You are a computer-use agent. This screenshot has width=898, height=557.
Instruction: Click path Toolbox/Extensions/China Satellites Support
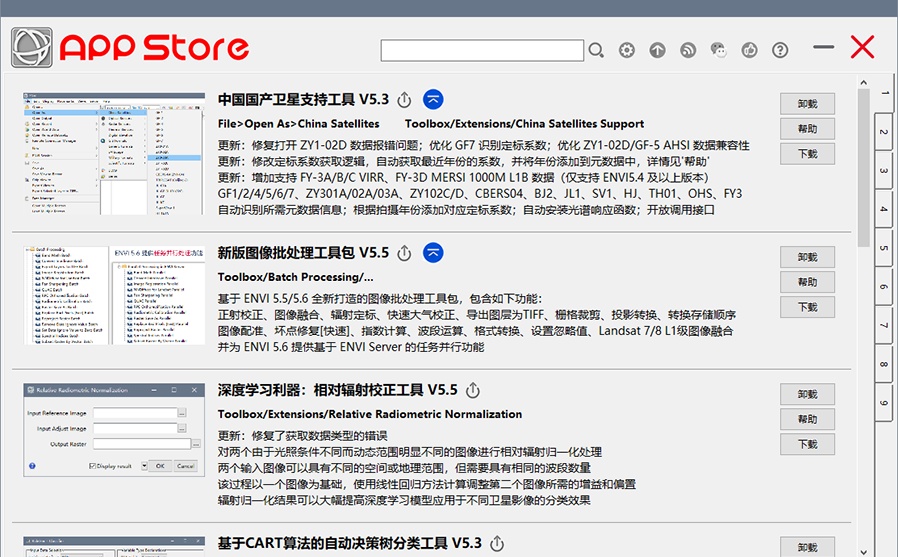[x=524, y=124]
